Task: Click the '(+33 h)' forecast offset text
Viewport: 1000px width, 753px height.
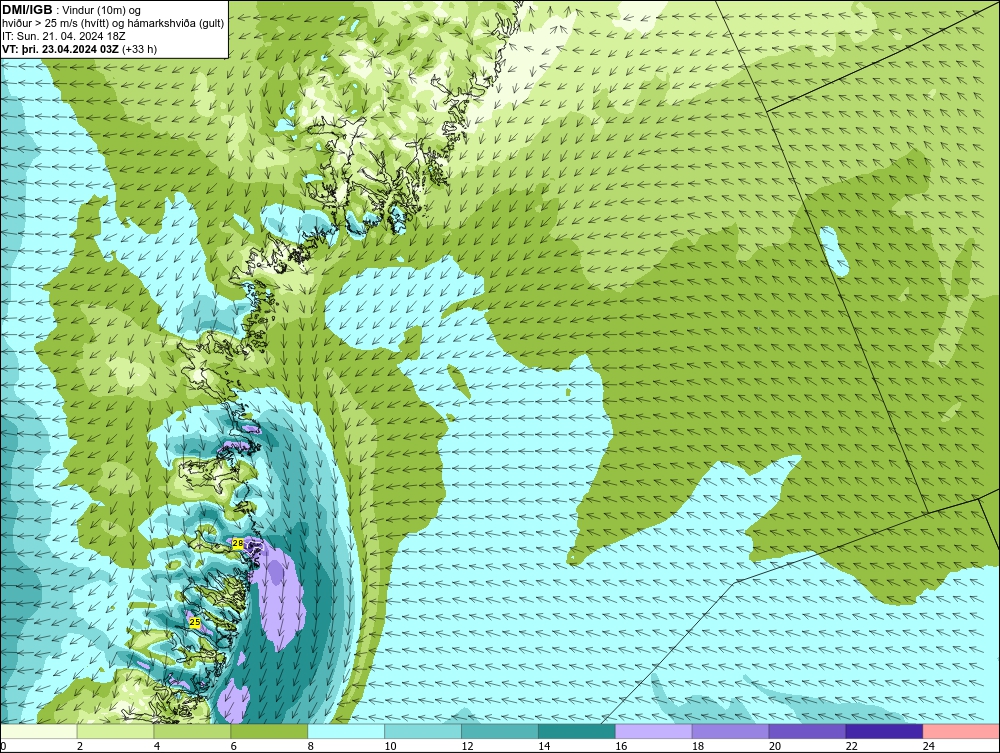Action: point(140,48)
